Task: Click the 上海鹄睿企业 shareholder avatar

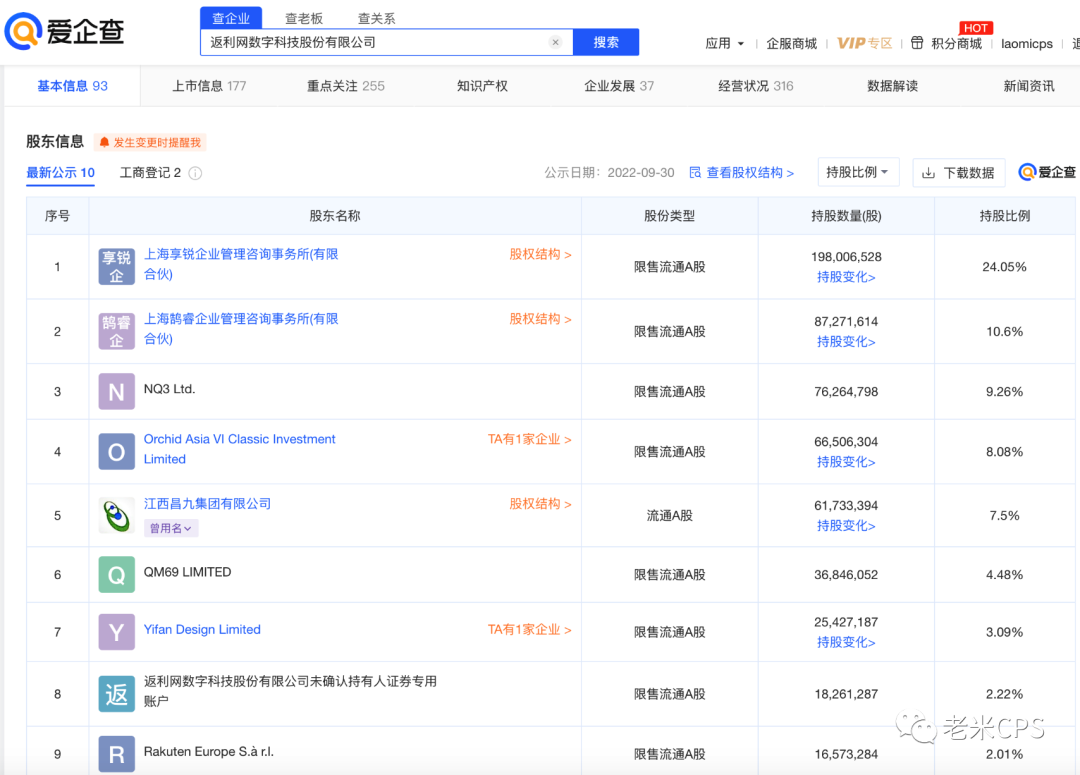Action: [x=116, y=331]
